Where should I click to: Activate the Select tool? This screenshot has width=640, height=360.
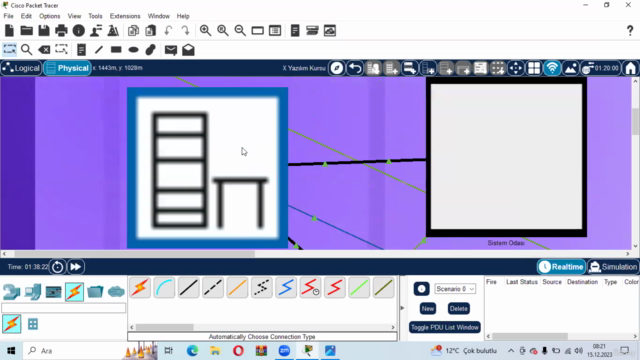coord(9,50)
